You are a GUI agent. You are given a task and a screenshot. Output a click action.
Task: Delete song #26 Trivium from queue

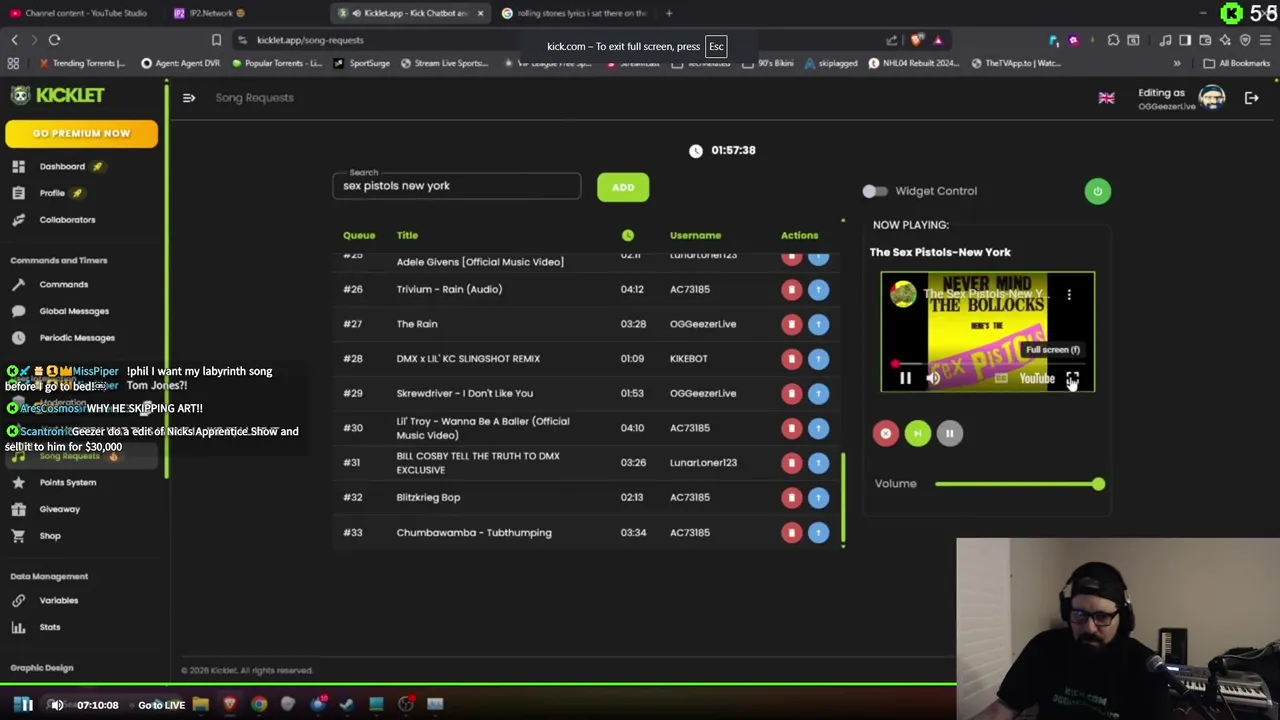pos(791,289)
